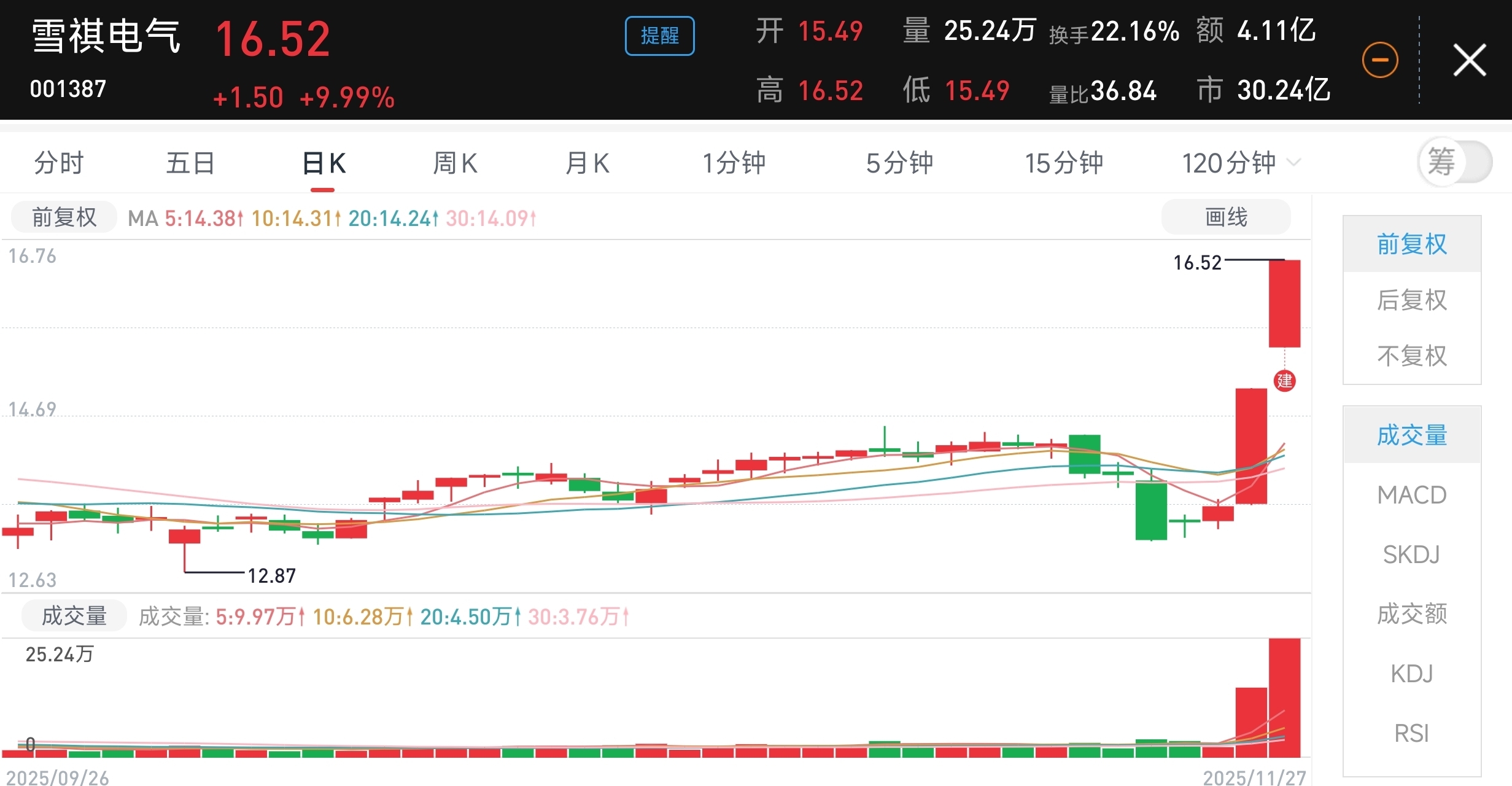Choose KDJ indicator in side panel
Viewport: 1512px width, 786px height.
(1411, 674)
